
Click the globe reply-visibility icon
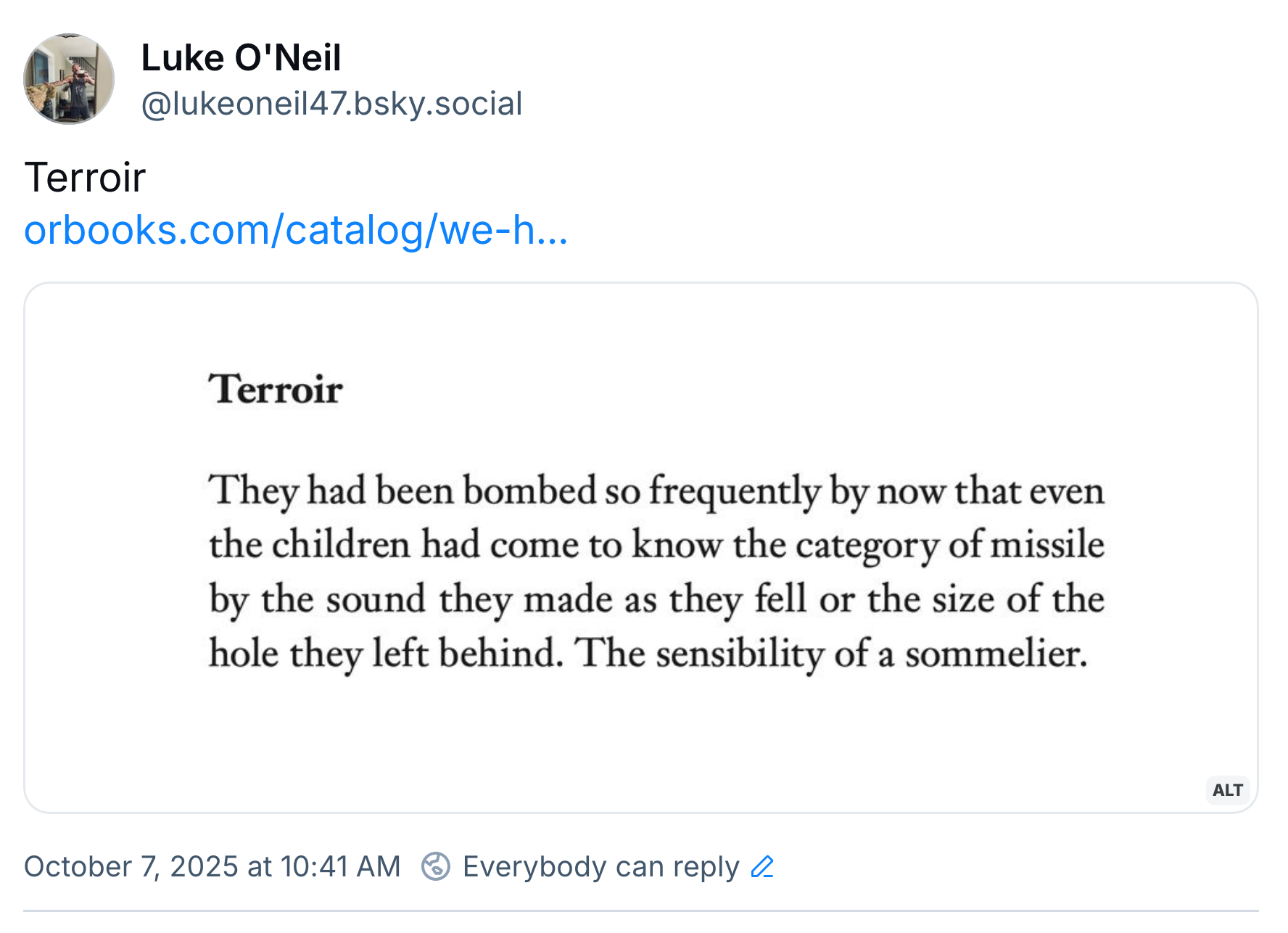point(436,866)
